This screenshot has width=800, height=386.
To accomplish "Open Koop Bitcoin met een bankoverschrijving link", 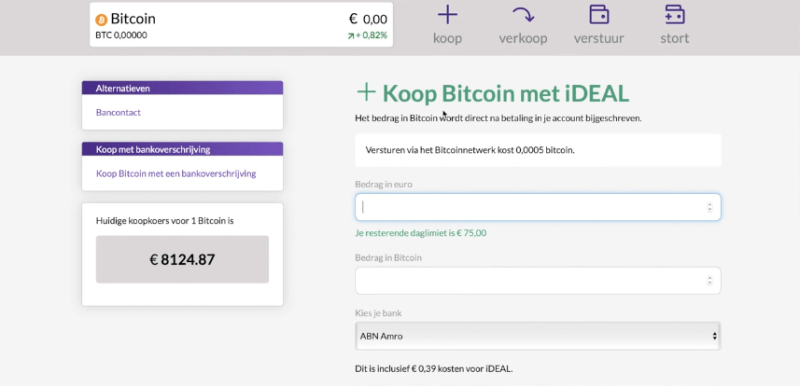I will (176, 173).
